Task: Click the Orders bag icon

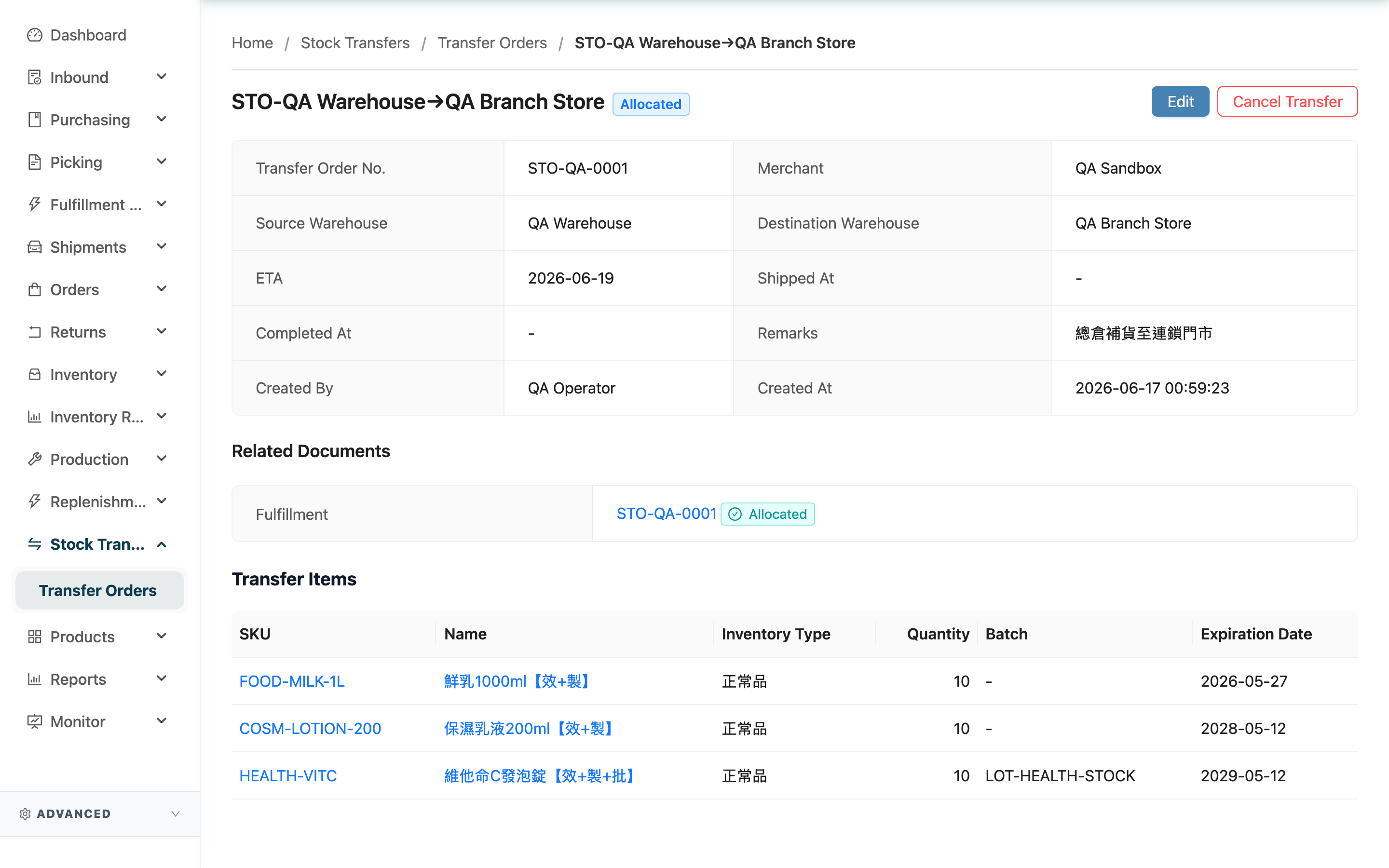Action: click(34, 290)
